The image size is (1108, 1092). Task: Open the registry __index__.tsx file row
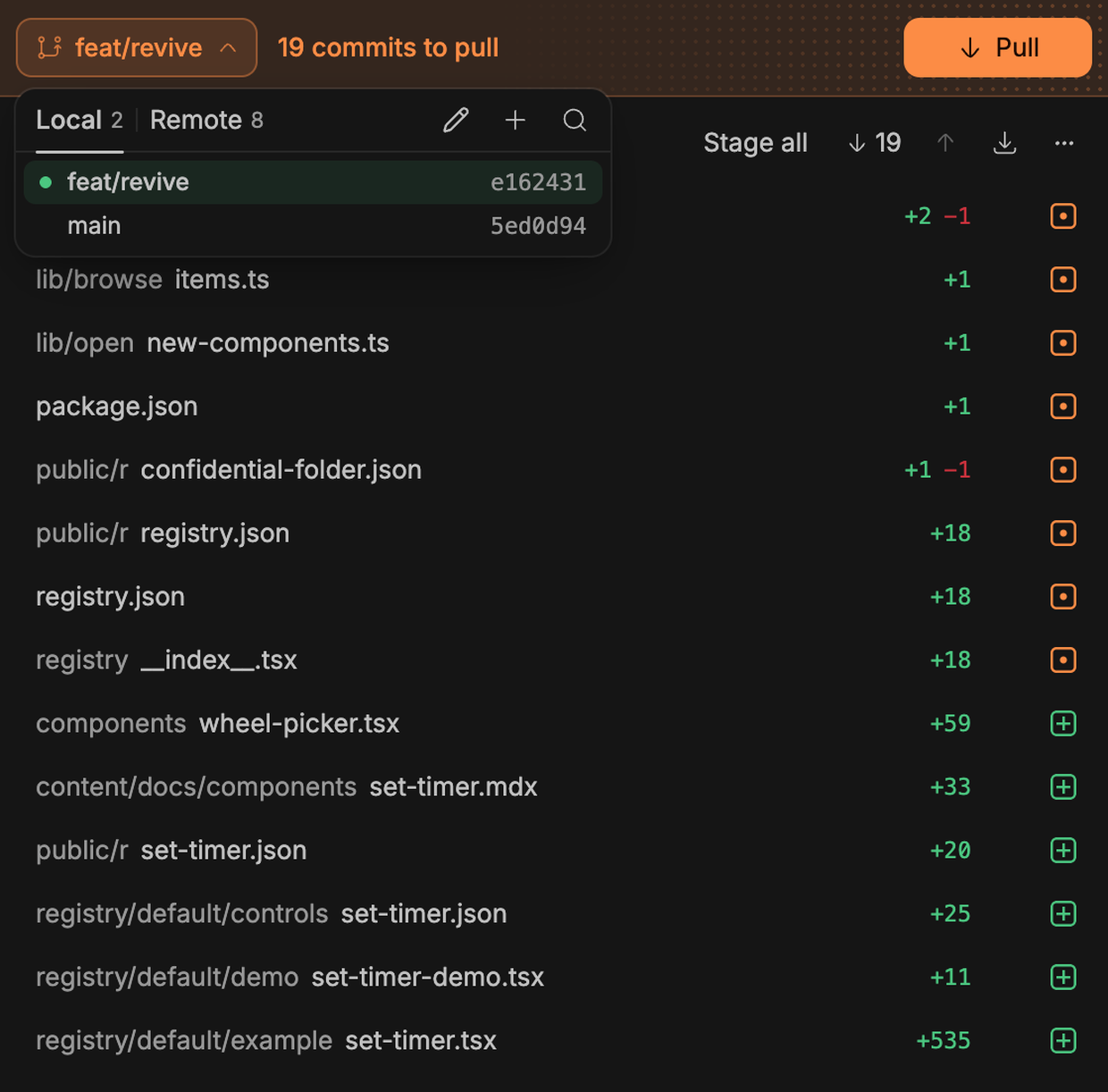point(554,660)
